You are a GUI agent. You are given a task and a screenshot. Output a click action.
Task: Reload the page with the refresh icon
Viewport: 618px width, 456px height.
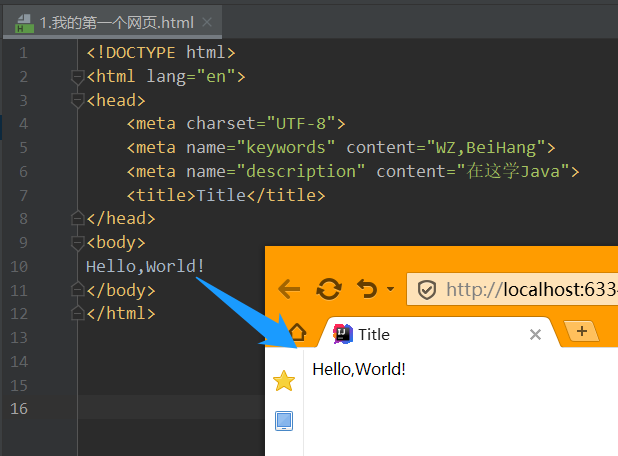click(329, 289)
